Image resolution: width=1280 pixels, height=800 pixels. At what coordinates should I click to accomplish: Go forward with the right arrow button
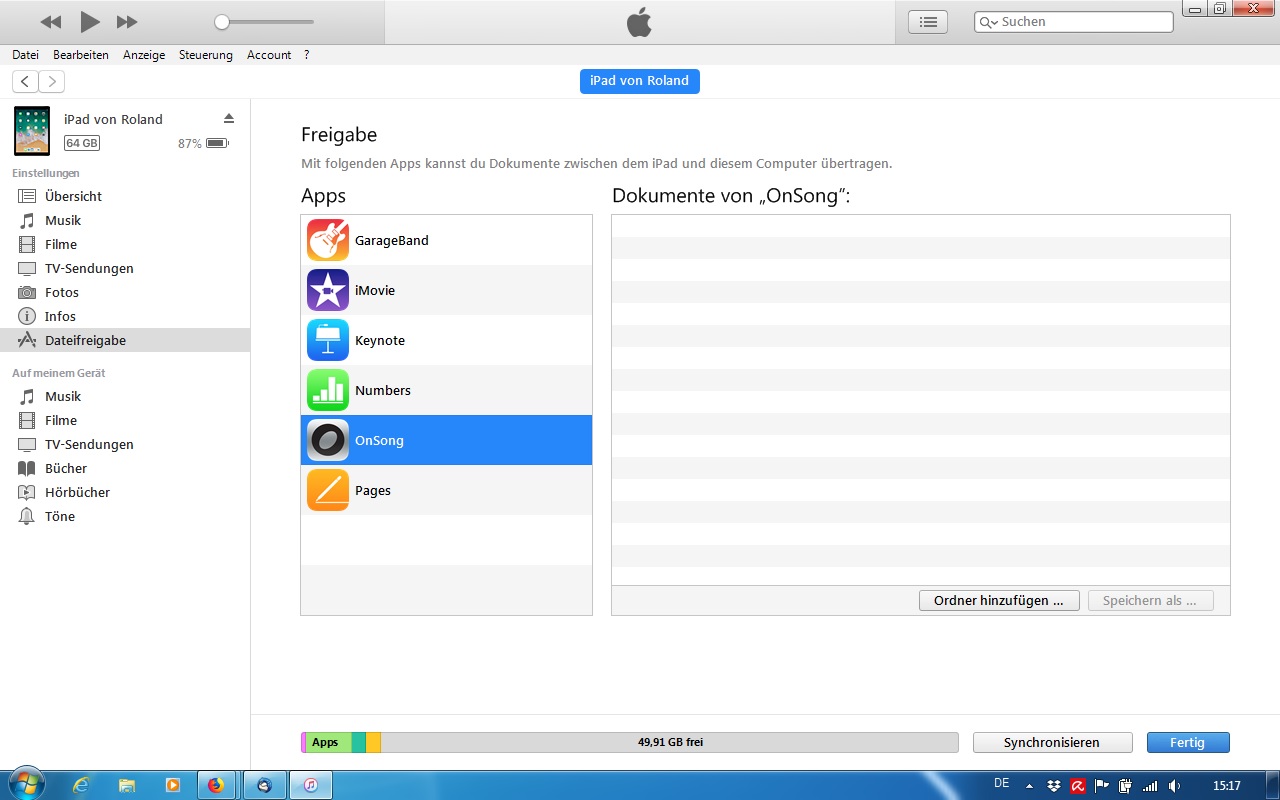pyautogui.click(x=51, y=81)
